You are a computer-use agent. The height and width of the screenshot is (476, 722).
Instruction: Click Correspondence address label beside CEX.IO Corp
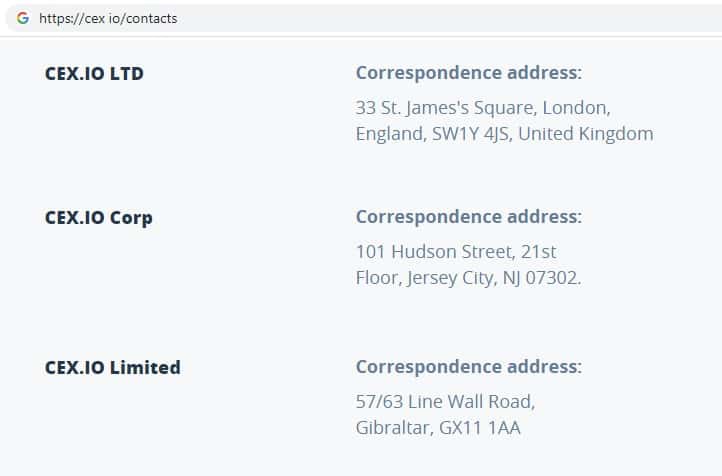point(468,217)
